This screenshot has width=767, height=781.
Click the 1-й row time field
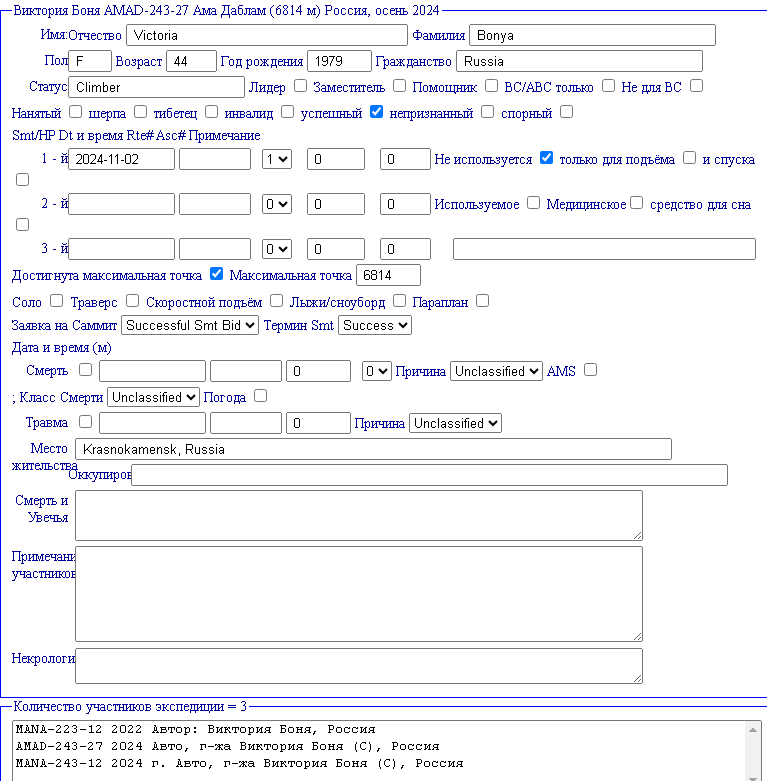pos(215,159)
